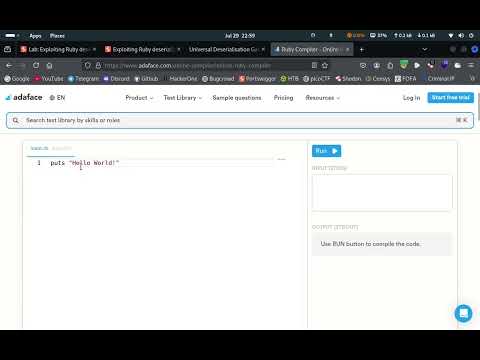Expand the Resources dropdown menu
This screenshot has width=480, height=360.
(x=322, y=98)
